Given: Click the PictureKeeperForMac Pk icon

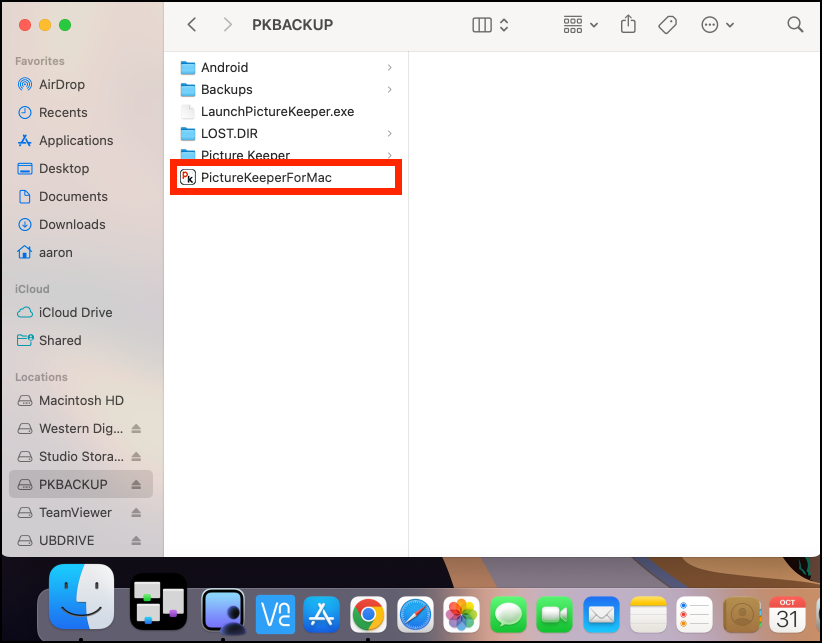Looking at the screenshot, I should click(188, 178).
